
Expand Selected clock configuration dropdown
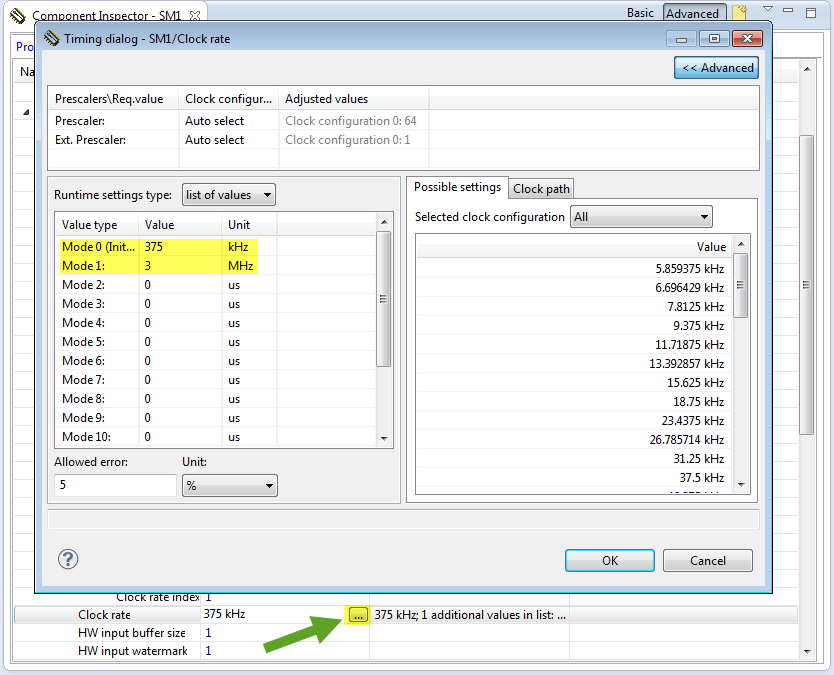(x=640, y=217)
